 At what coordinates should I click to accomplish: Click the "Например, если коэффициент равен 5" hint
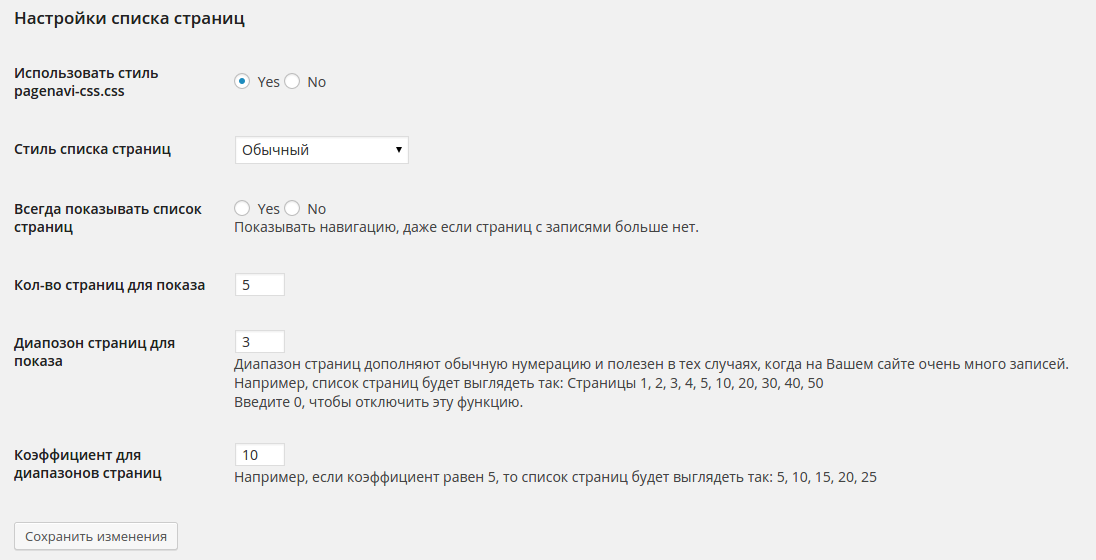pyautogui.click(x=555, y=478)
